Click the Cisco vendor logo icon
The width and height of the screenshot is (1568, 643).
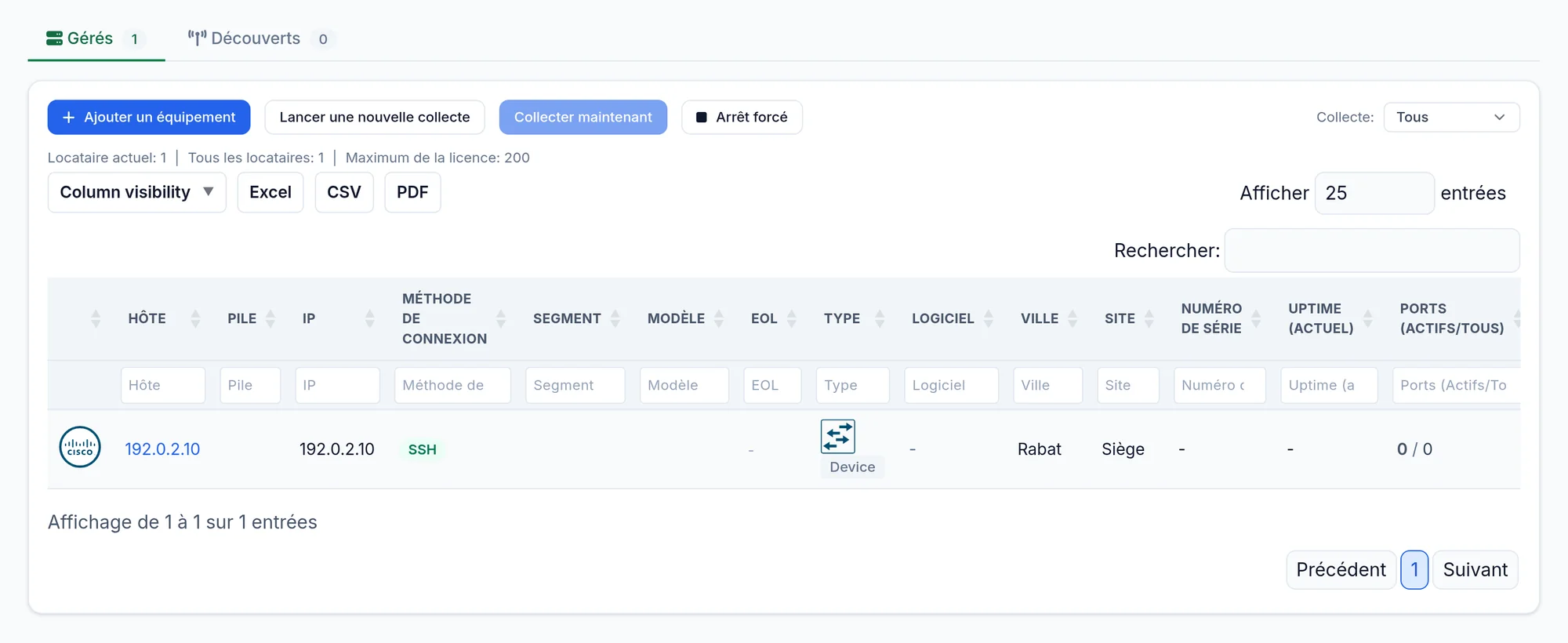coord(80,448)
